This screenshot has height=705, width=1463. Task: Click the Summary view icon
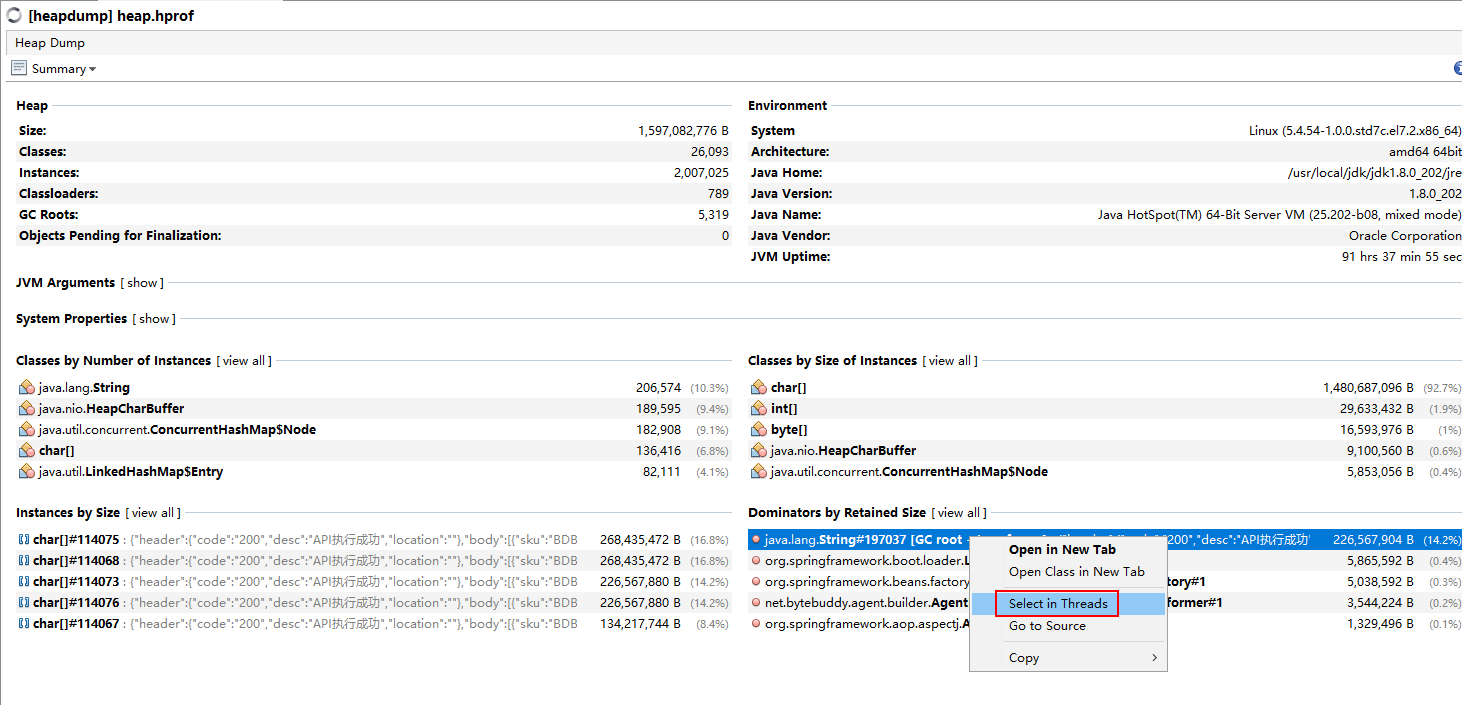(19, 68)
